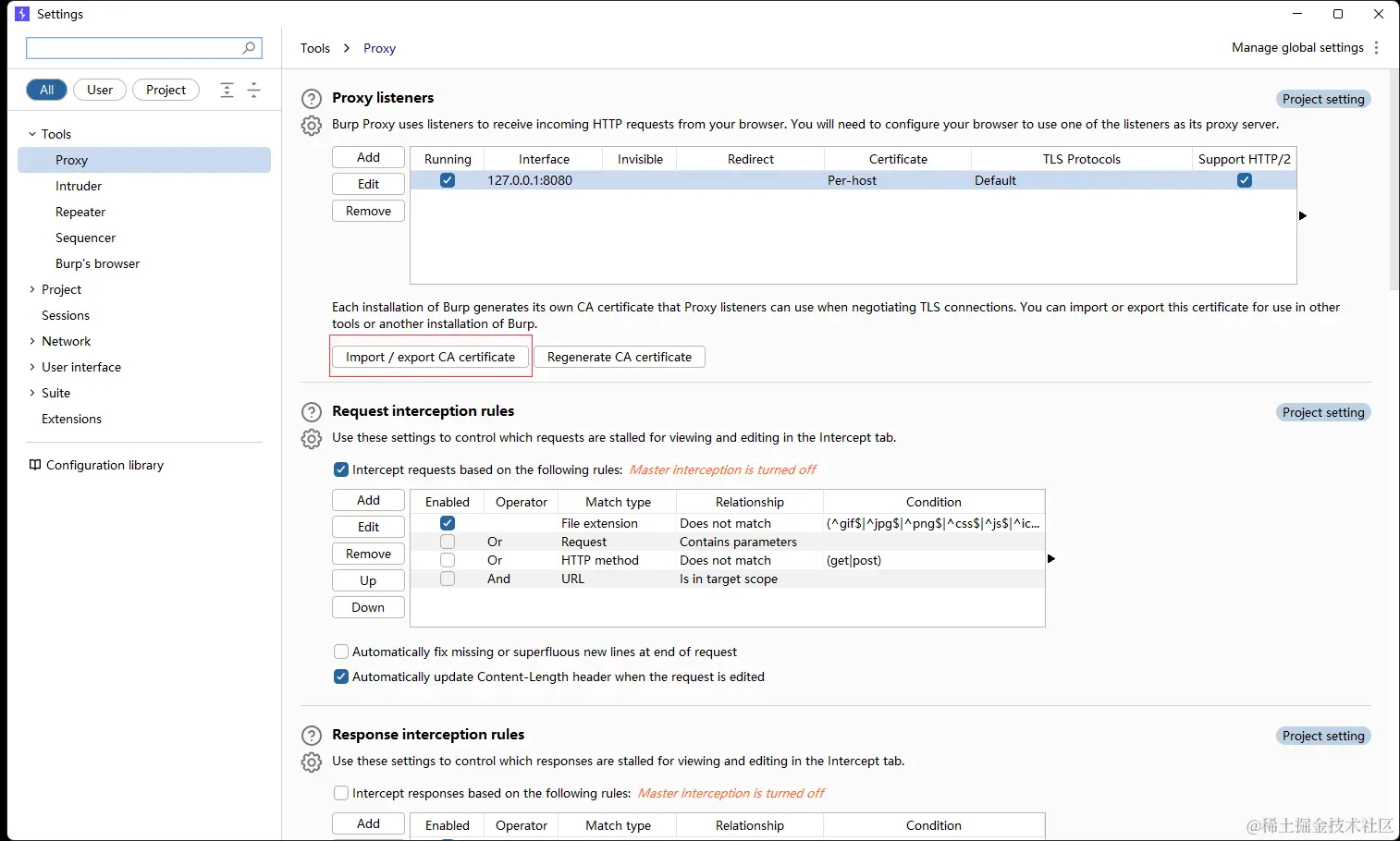Open Repeater settings in the sidebar
This screenshot has width=1400, height=841.
click(x=80, y=212)
